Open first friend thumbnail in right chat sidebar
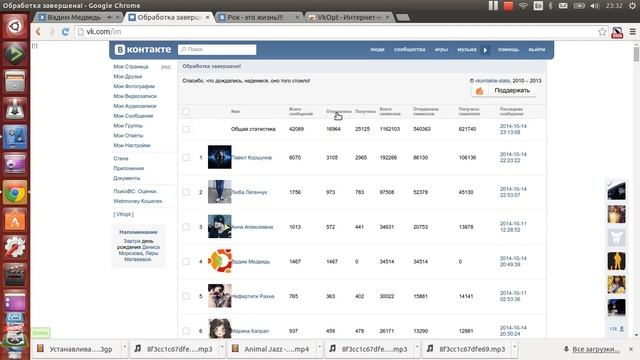Image resolution: width=640 pixels, height=360 pixels. click(x=616, y=190)
